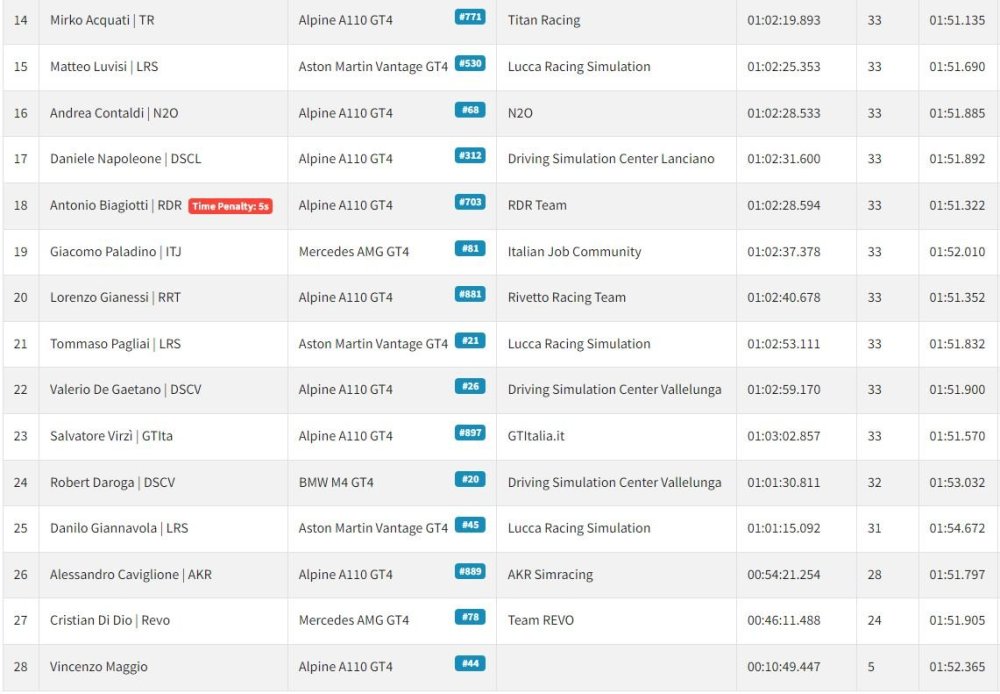
Task: Click the GTItalia.it team name
Action: [536, 436]
